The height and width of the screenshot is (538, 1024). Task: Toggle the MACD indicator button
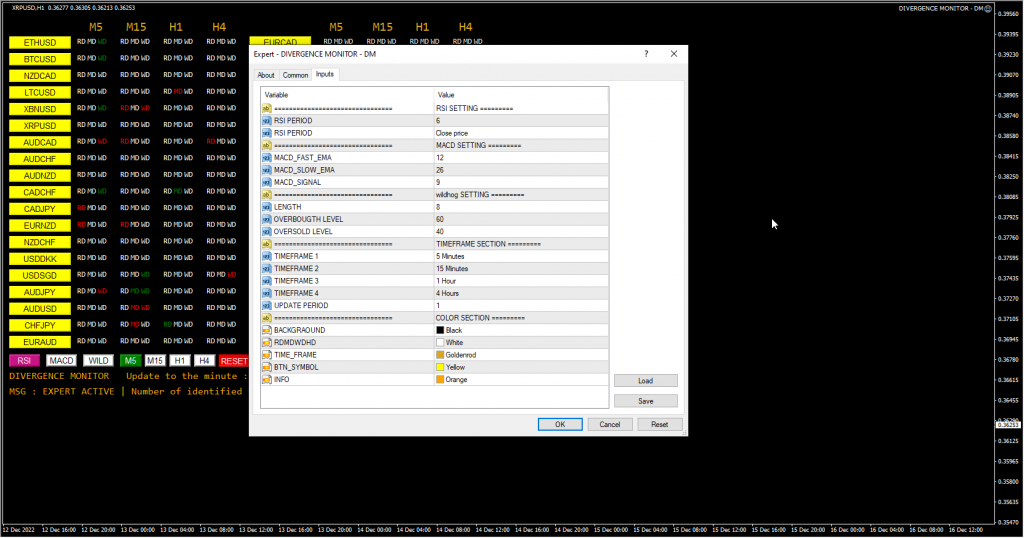click(x=62, y=360)
